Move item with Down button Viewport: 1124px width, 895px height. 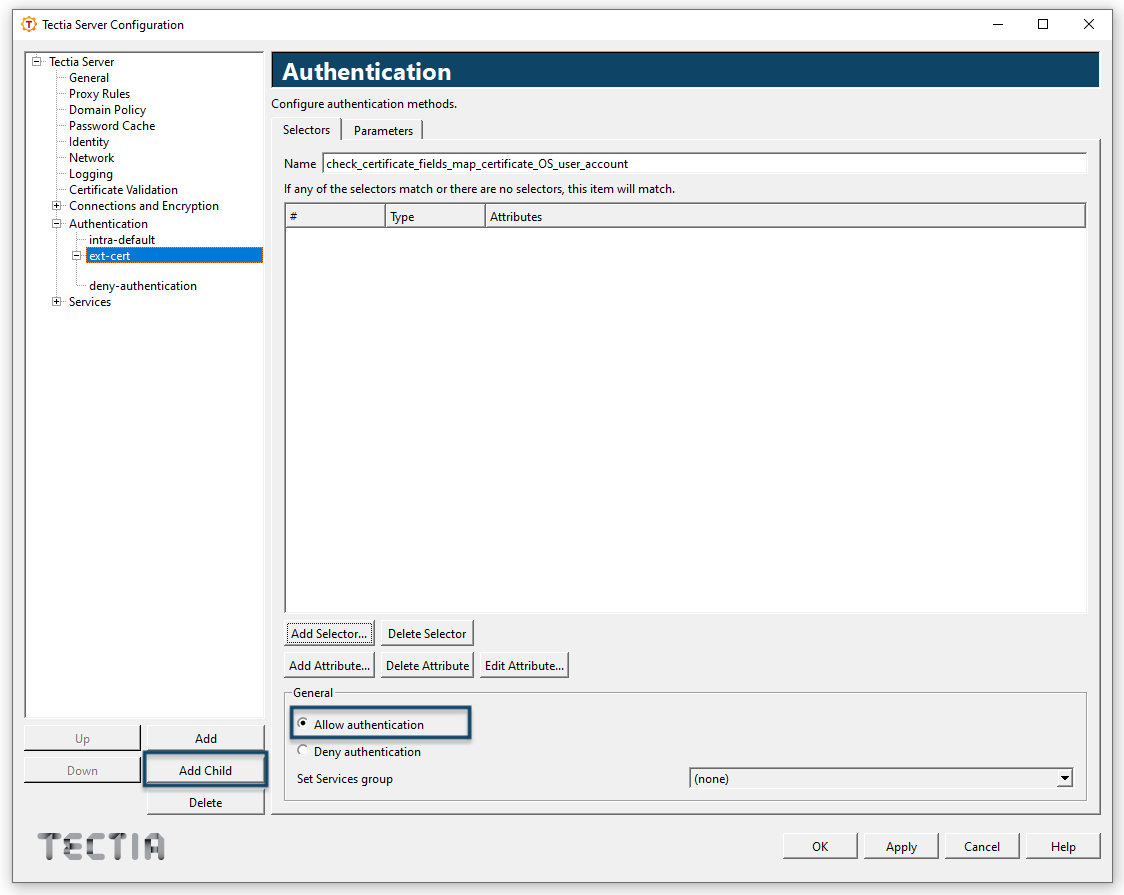82,770
